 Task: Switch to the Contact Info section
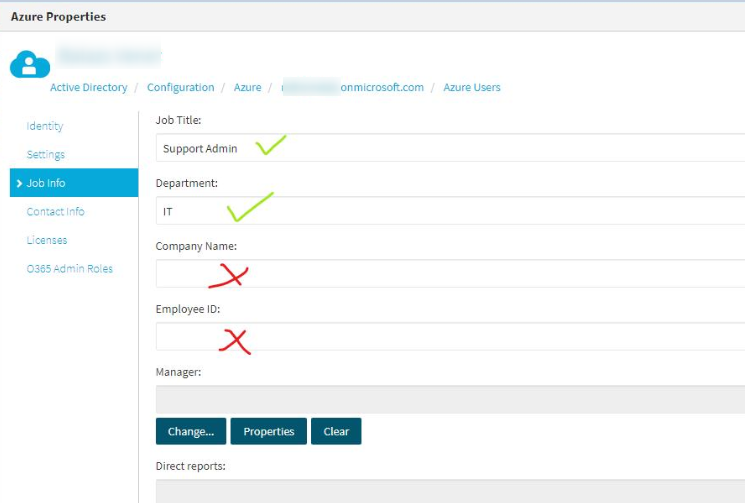coord(55,212)
